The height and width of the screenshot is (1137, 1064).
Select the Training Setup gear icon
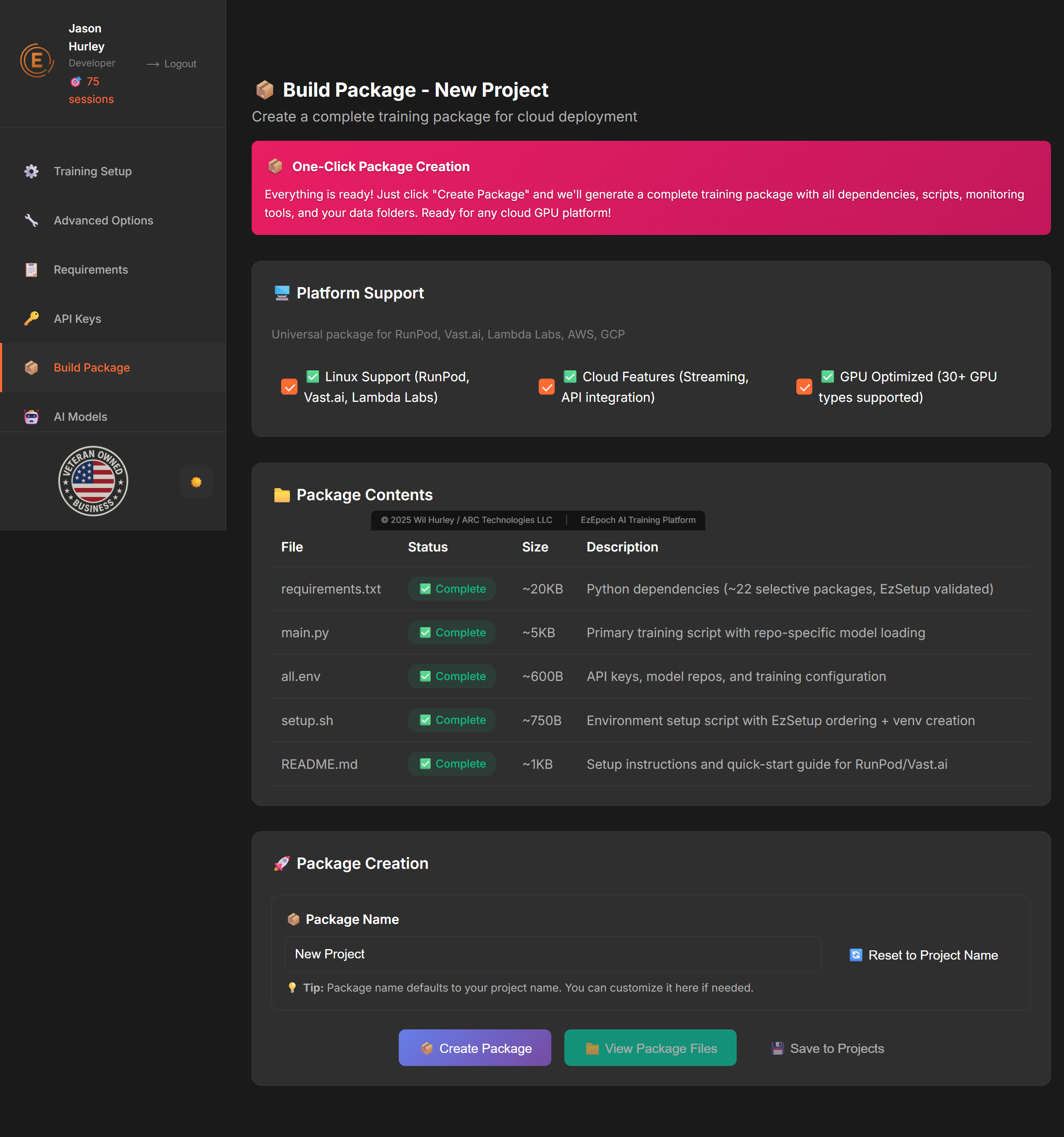click(32, 170)
